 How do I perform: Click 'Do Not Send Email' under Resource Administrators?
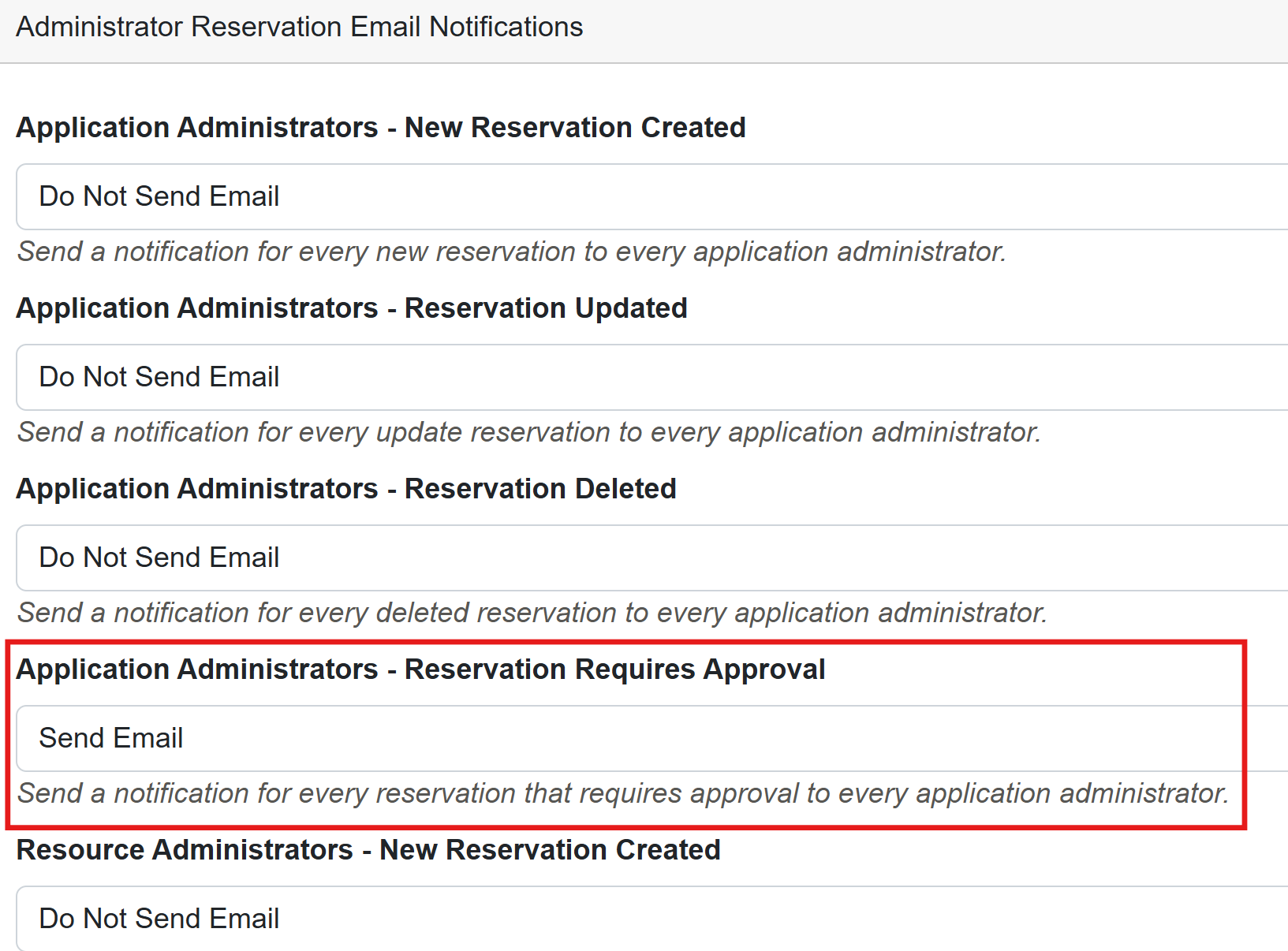(159, 919)
